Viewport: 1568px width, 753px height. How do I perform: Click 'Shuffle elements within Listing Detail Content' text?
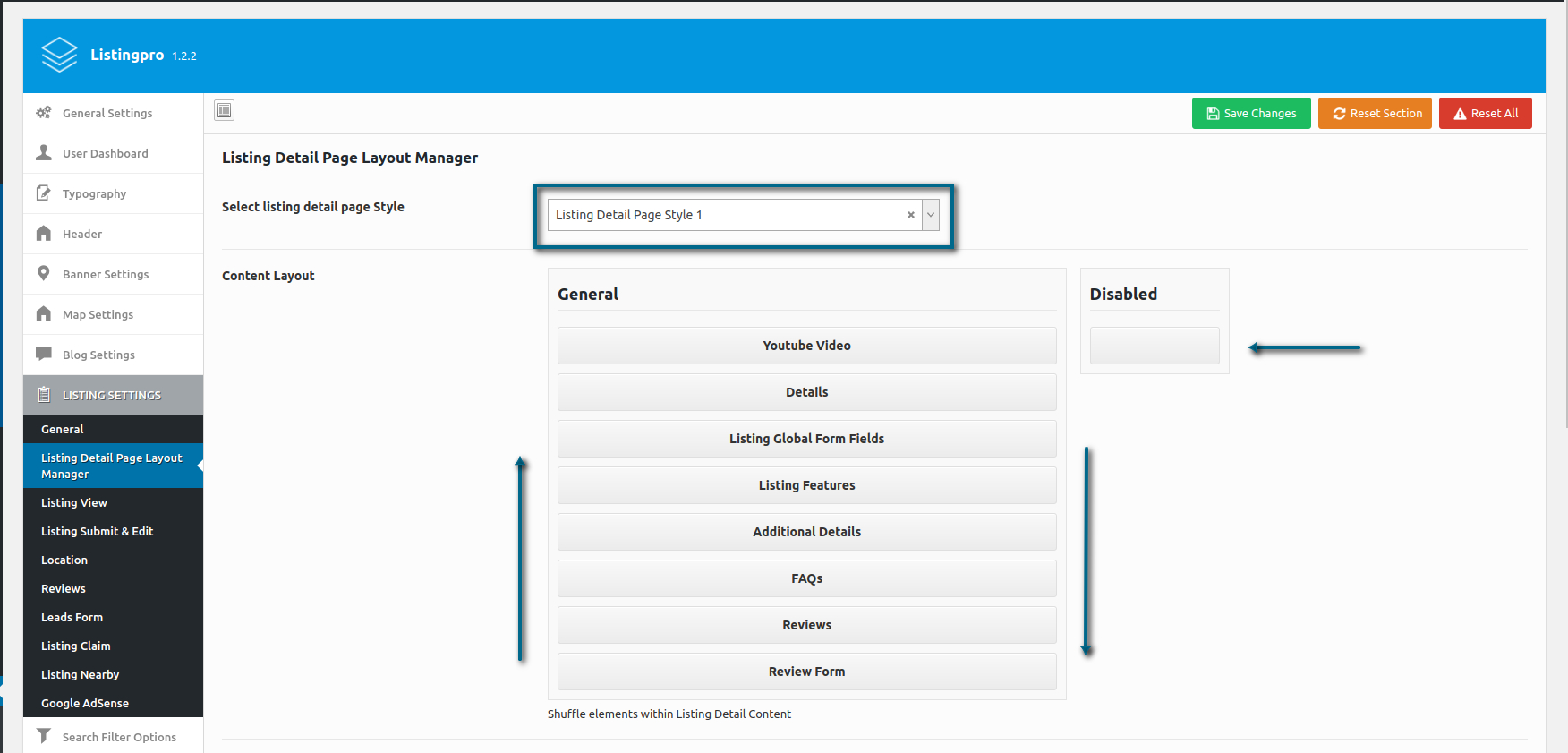pyautogui.click(x=669, y=714)
